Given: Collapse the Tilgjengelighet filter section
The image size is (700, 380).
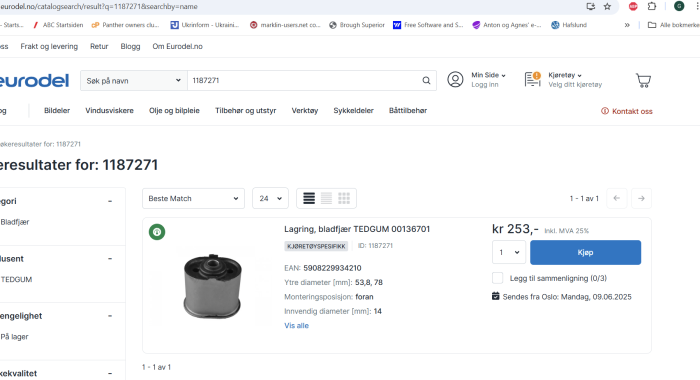Looking at the screenshot, I should tap(110, 316).
